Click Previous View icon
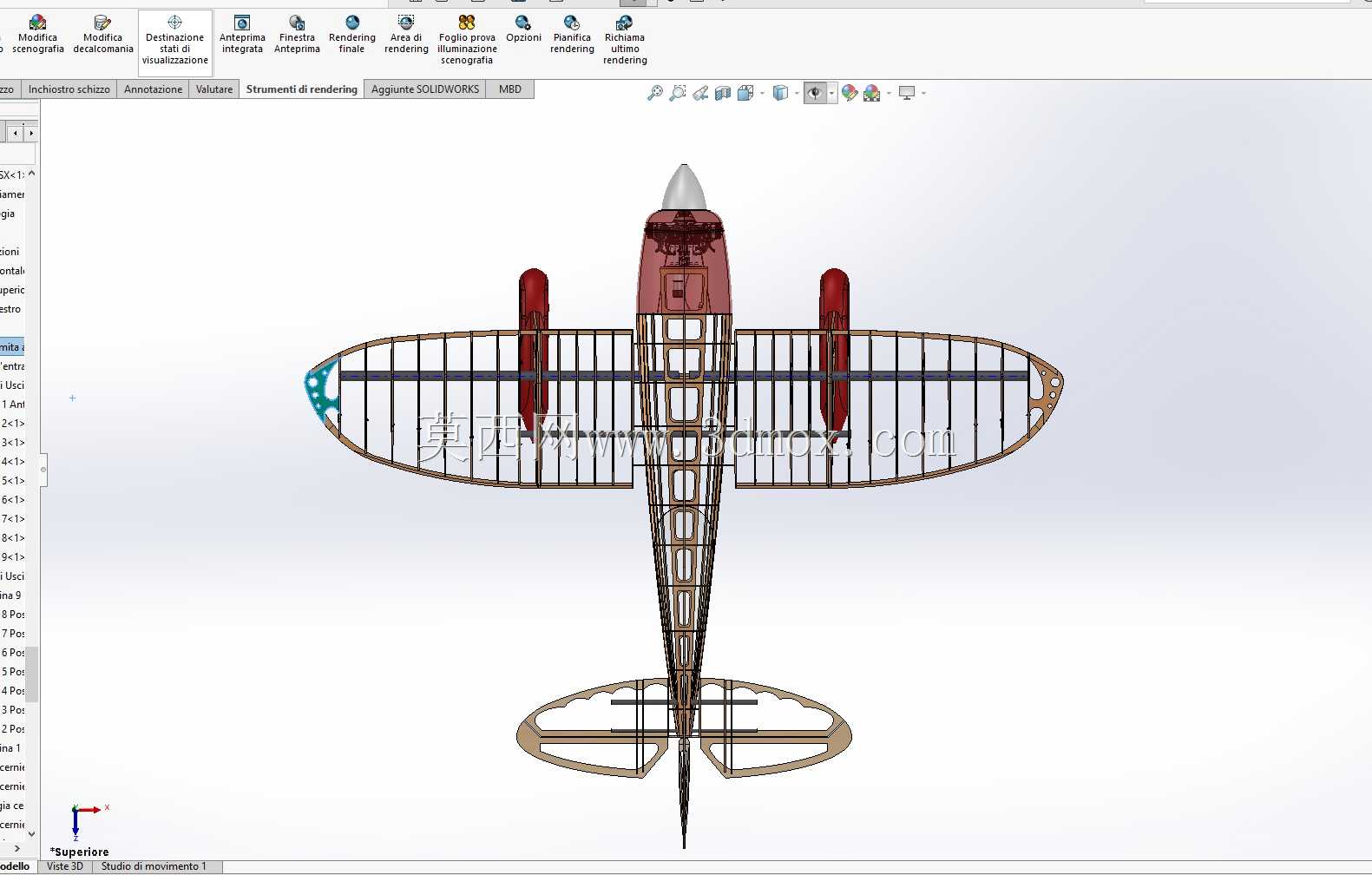 pyautogui.click(x=700, y=93)
